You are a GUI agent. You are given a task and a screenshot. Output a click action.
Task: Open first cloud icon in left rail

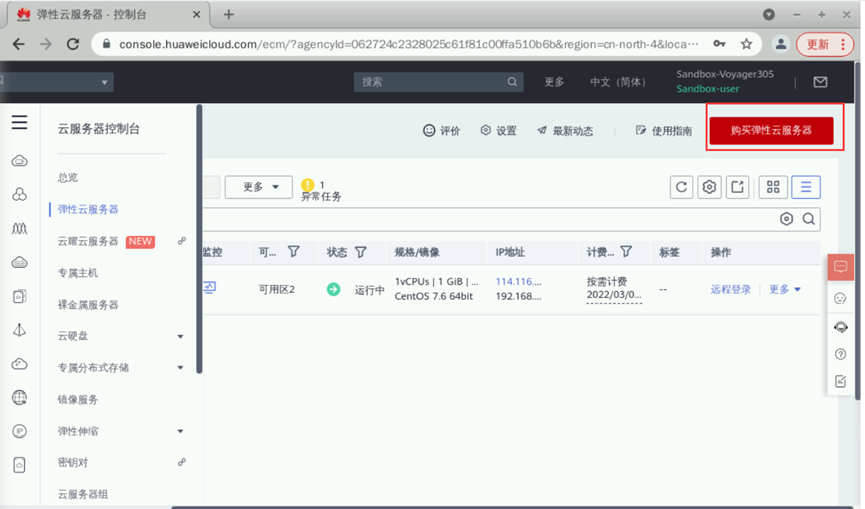pos(19,161)
